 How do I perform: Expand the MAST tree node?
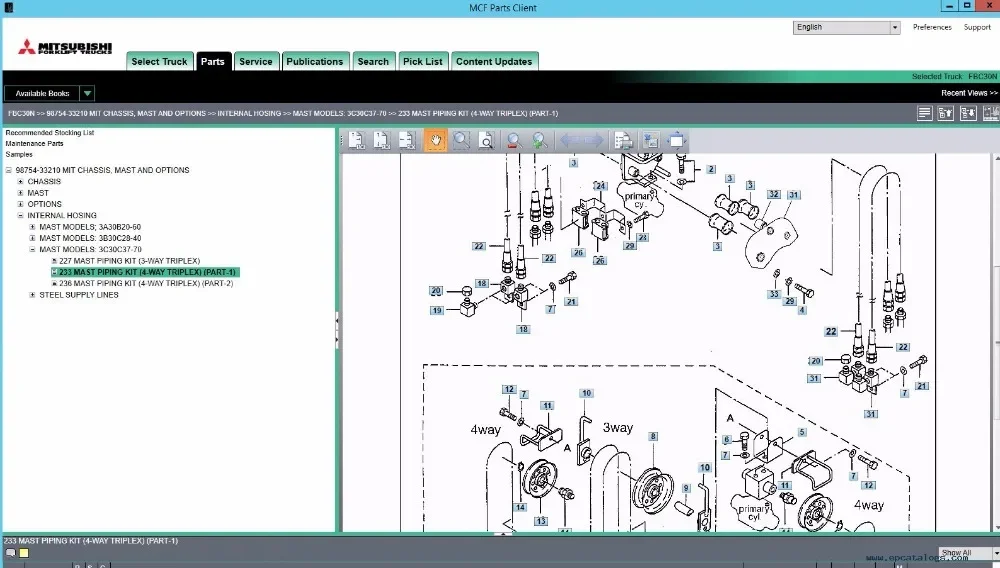point(20,193)
